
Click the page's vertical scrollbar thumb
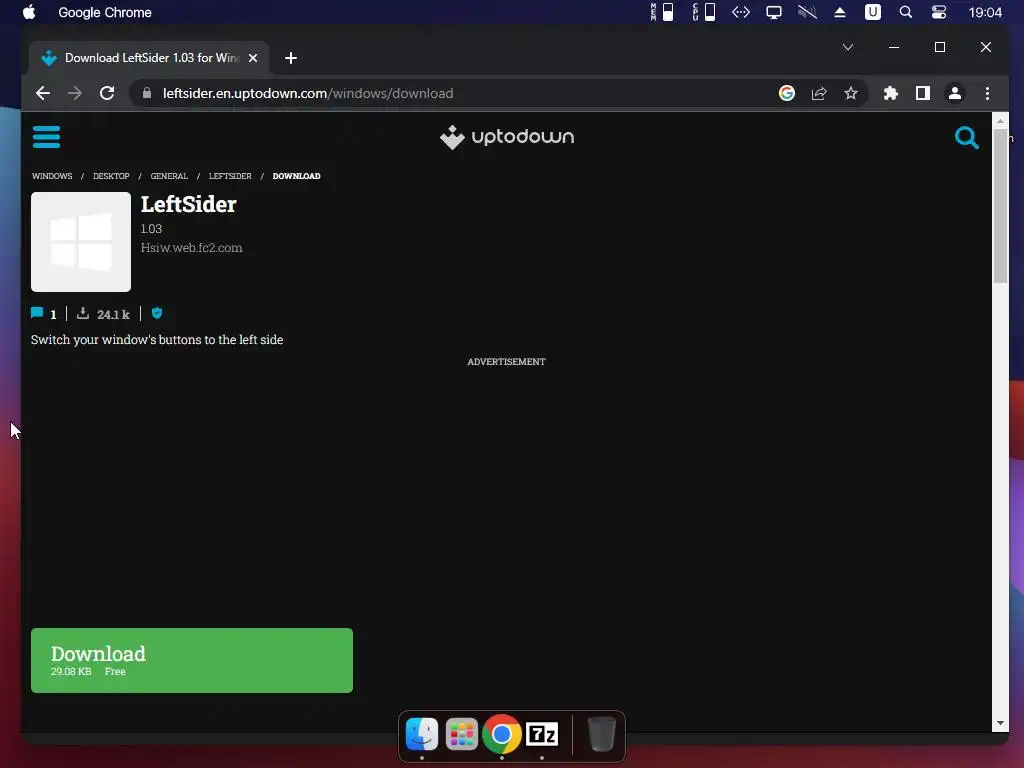coord(1000,206)
